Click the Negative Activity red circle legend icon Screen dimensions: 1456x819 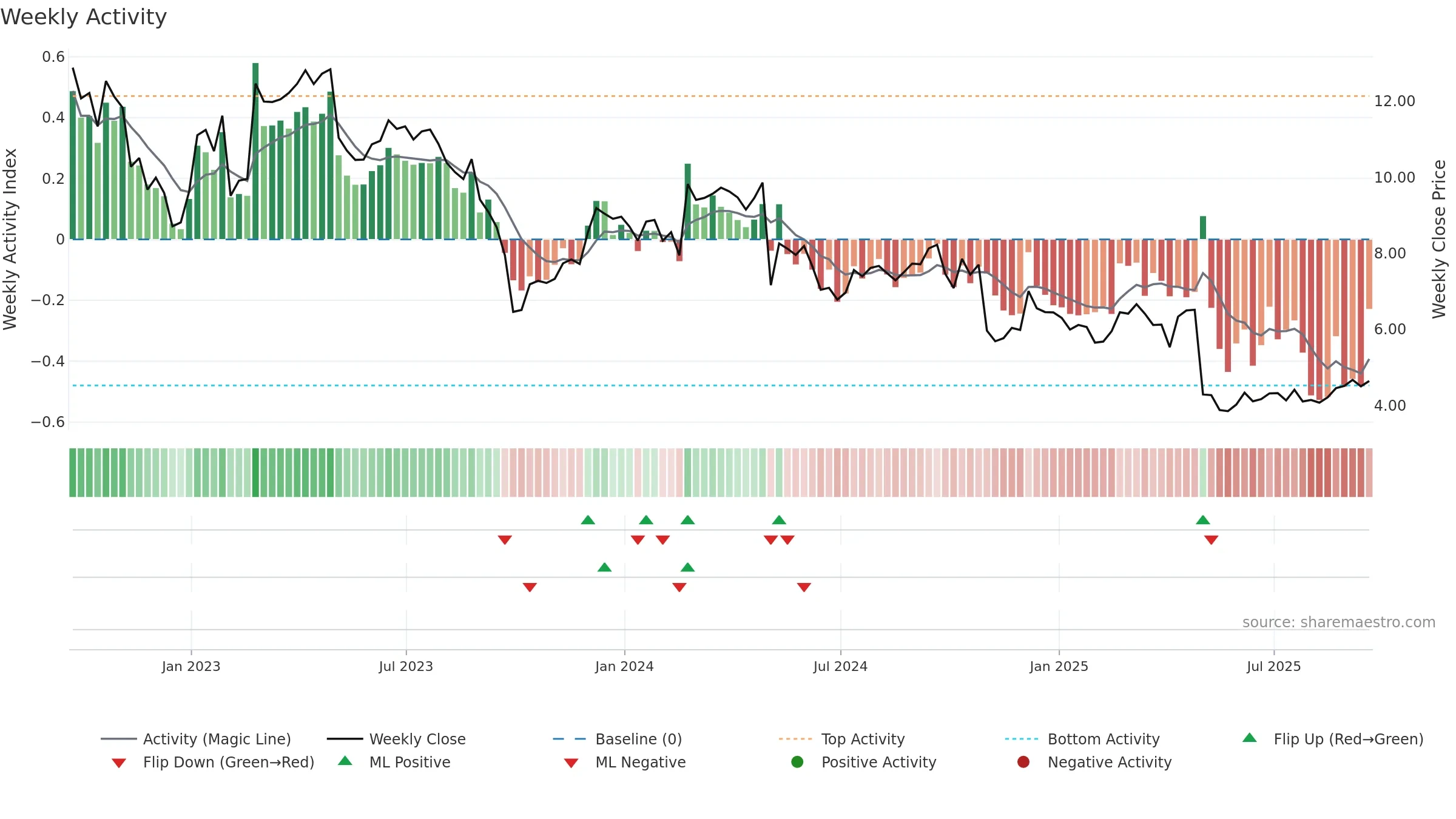tap(1023, 762)
